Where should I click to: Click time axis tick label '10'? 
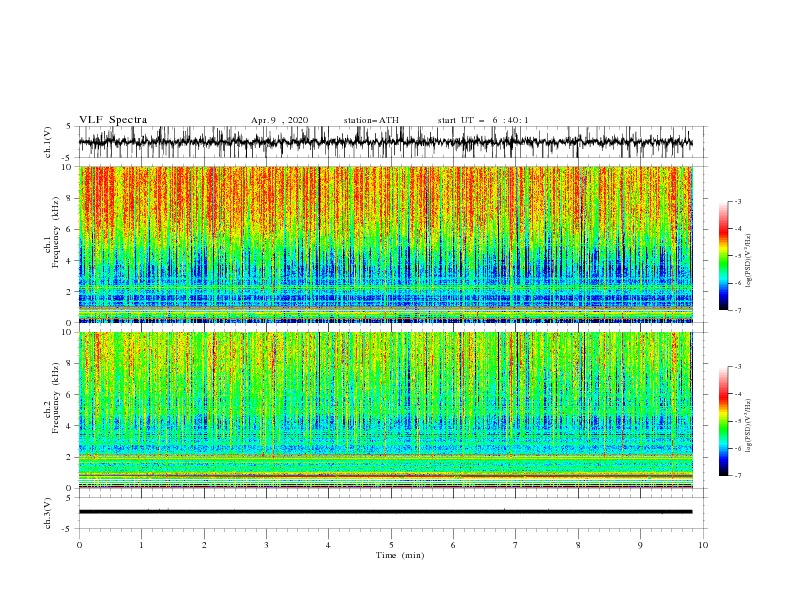pos(703,545)
